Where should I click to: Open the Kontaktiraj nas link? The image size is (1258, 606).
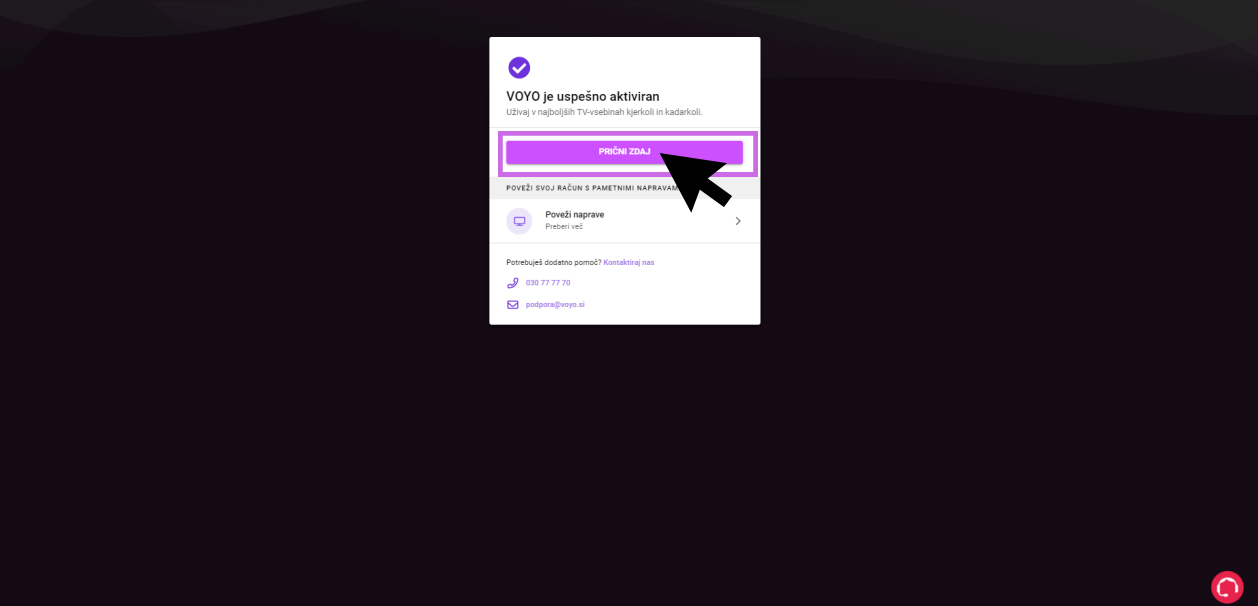[x=629, y=262]
